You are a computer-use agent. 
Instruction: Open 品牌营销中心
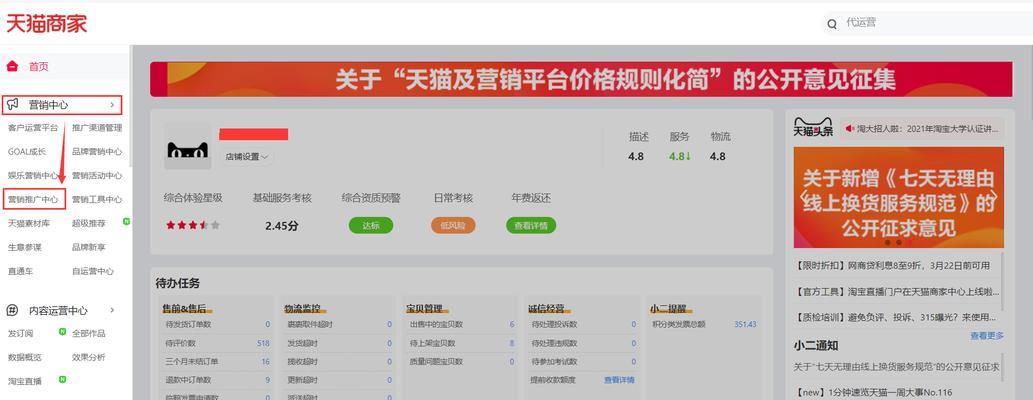pos(97,152)
